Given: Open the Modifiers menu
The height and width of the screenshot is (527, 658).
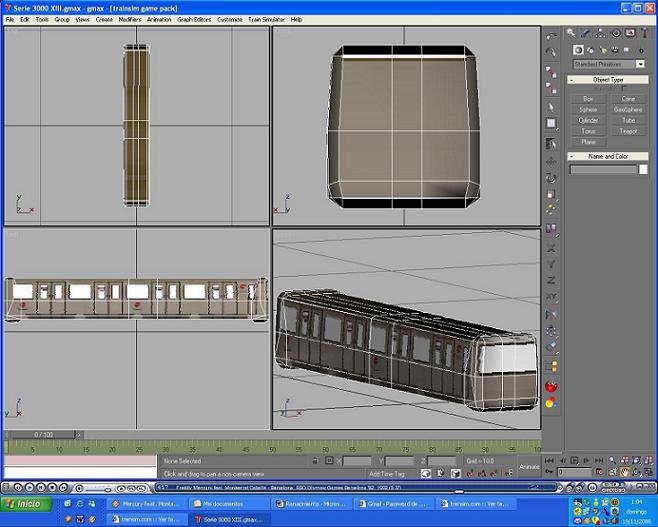Looking at the screenshot, I should coord(130,19).
